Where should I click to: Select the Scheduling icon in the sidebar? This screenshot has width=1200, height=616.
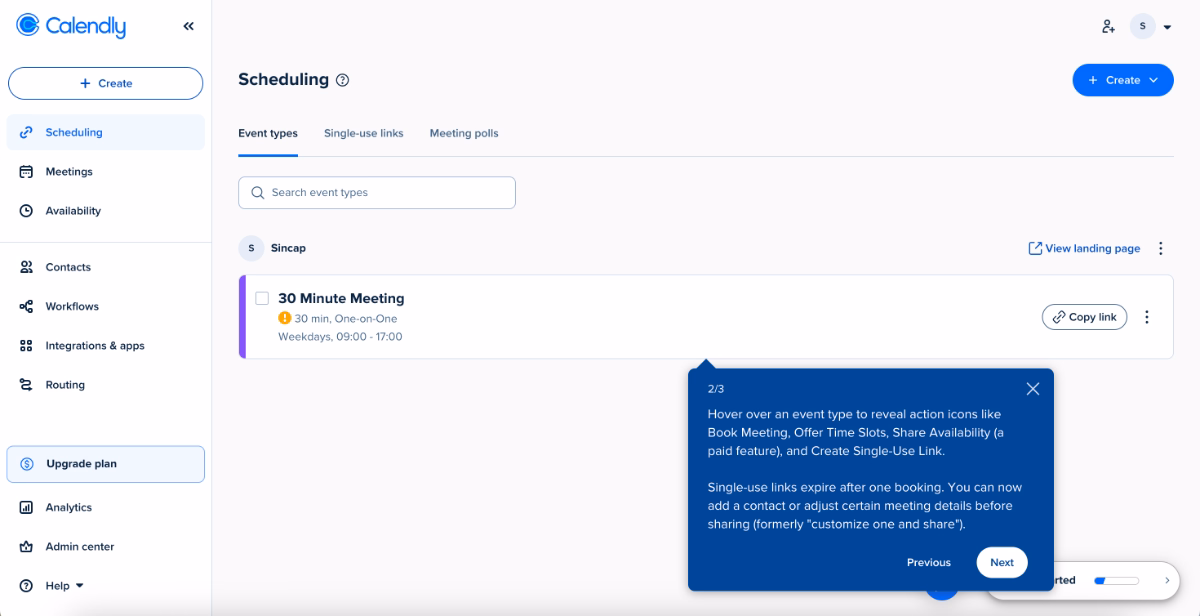(x=24, y=132)
